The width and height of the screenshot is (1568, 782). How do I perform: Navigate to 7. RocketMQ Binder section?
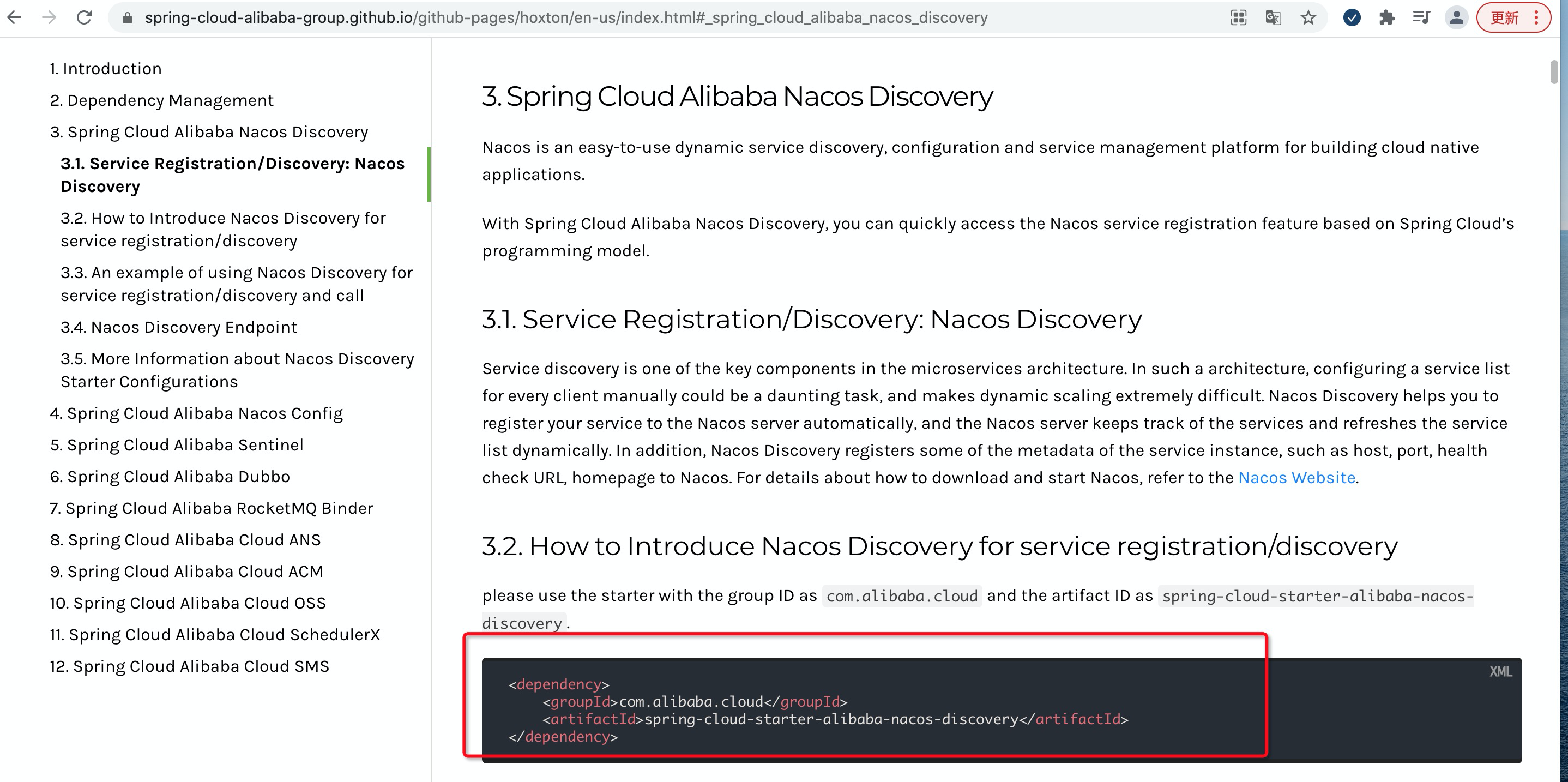(211, 508)
